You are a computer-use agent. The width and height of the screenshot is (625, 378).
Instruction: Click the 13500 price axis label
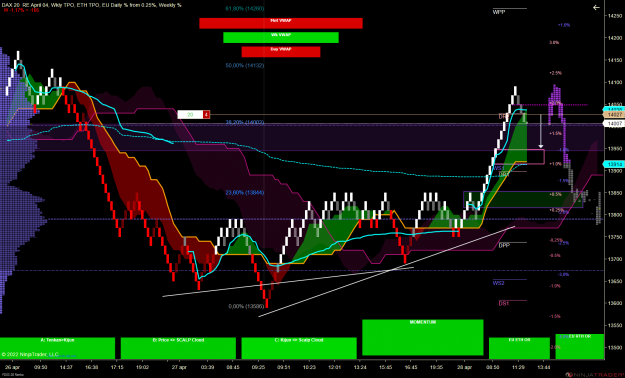[614, 347]
